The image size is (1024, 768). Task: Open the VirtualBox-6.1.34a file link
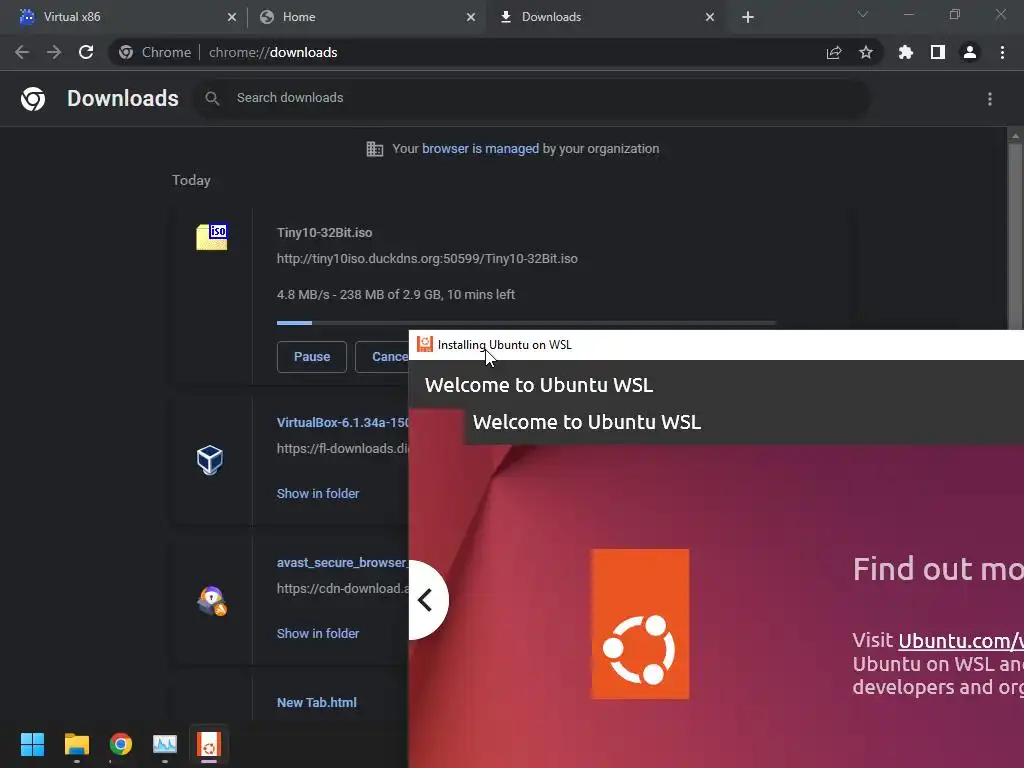pyautogui.click(x=343, y=423)
